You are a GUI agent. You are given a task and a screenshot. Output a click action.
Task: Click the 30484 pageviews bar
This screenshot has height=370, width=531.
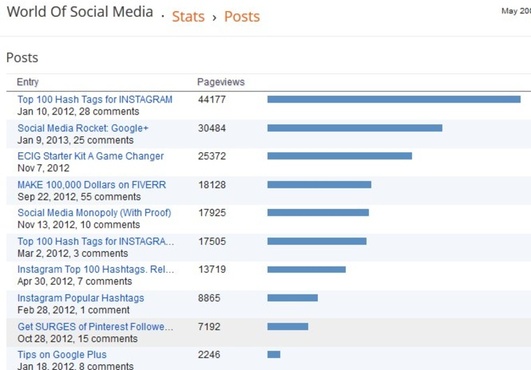[355, 128]
